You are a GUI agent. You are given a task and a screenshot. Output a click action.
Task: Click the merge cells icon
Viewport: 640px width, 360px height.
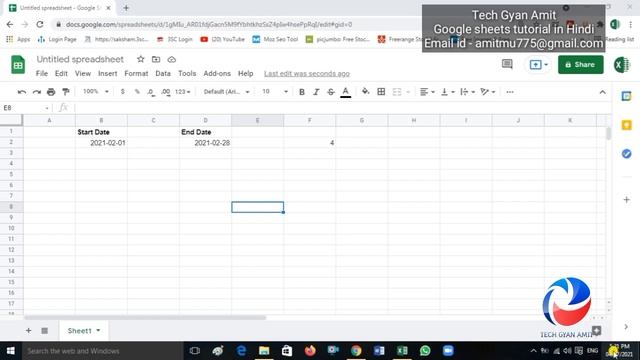(397, 92)
